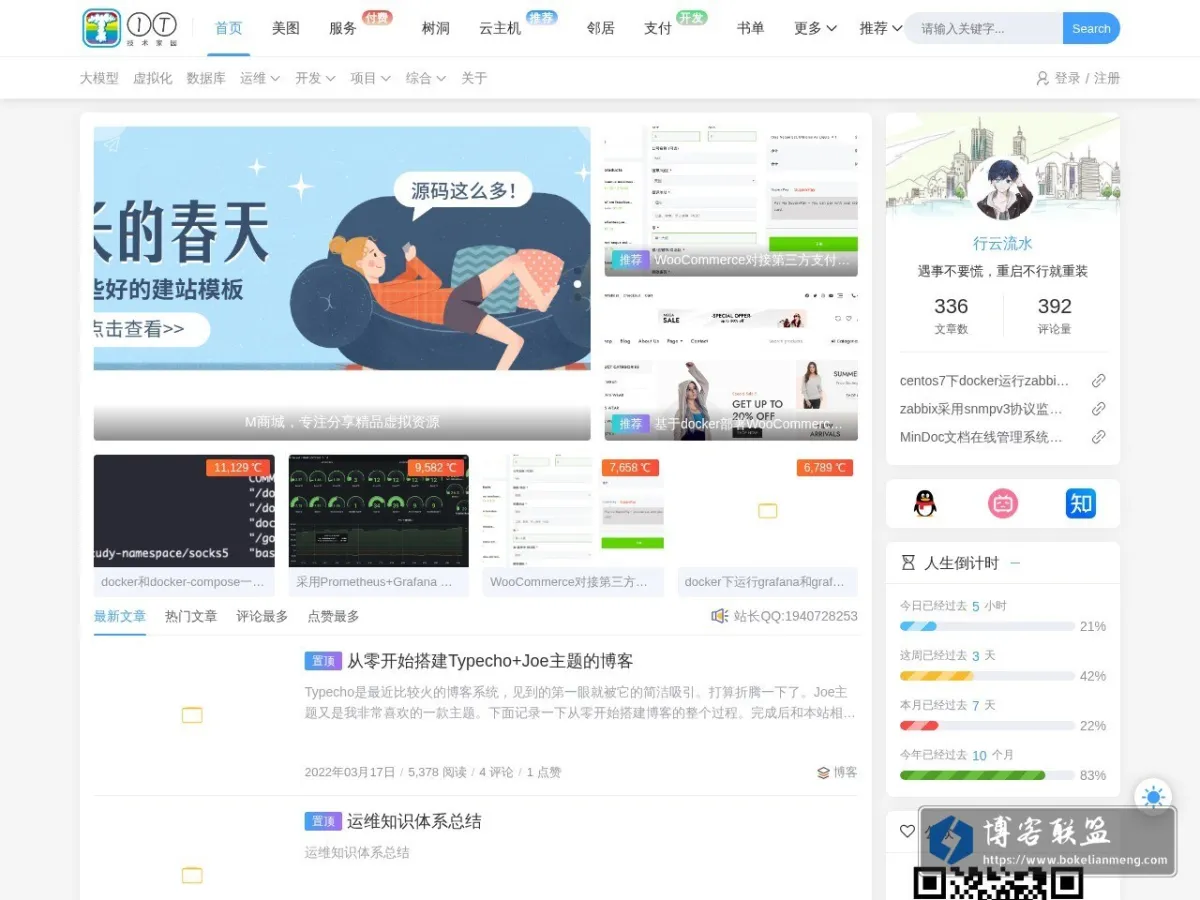
Task: Open the 7,658 ℃ WooCommerce hot article thumbnail
Action: [573, 511]
